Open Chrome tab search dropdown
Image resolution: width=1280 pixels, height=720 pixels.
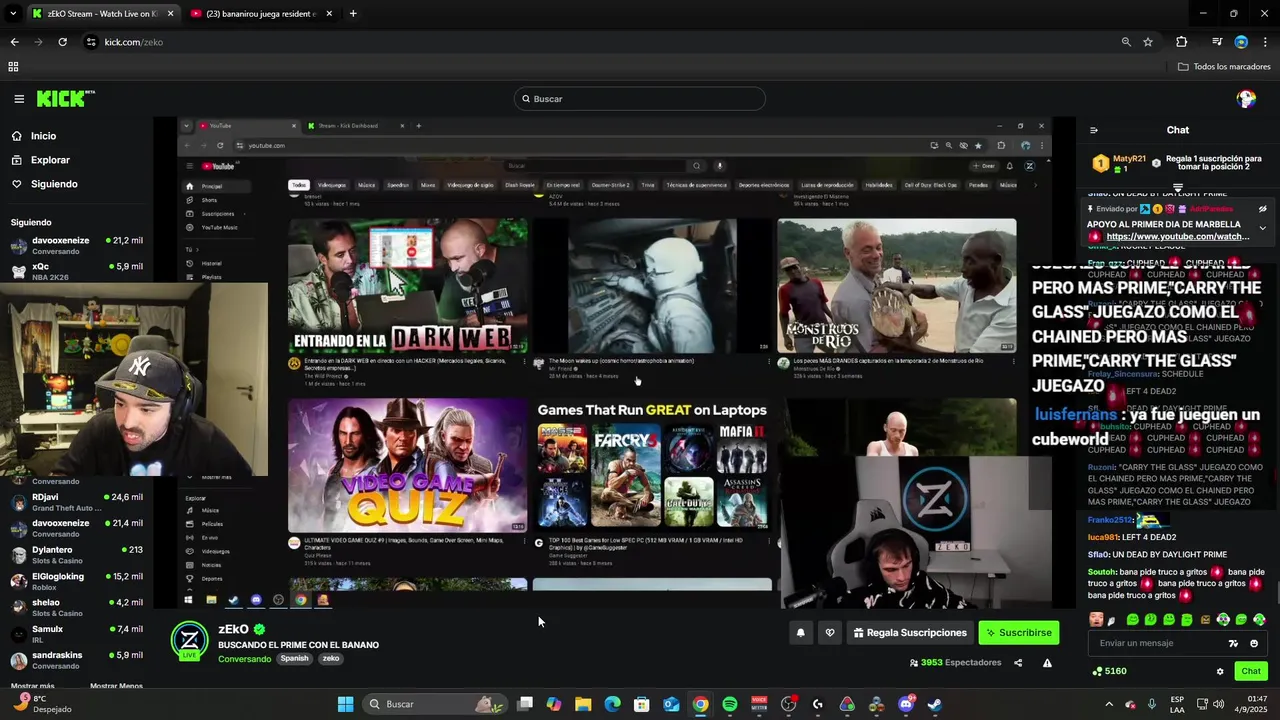13,14
